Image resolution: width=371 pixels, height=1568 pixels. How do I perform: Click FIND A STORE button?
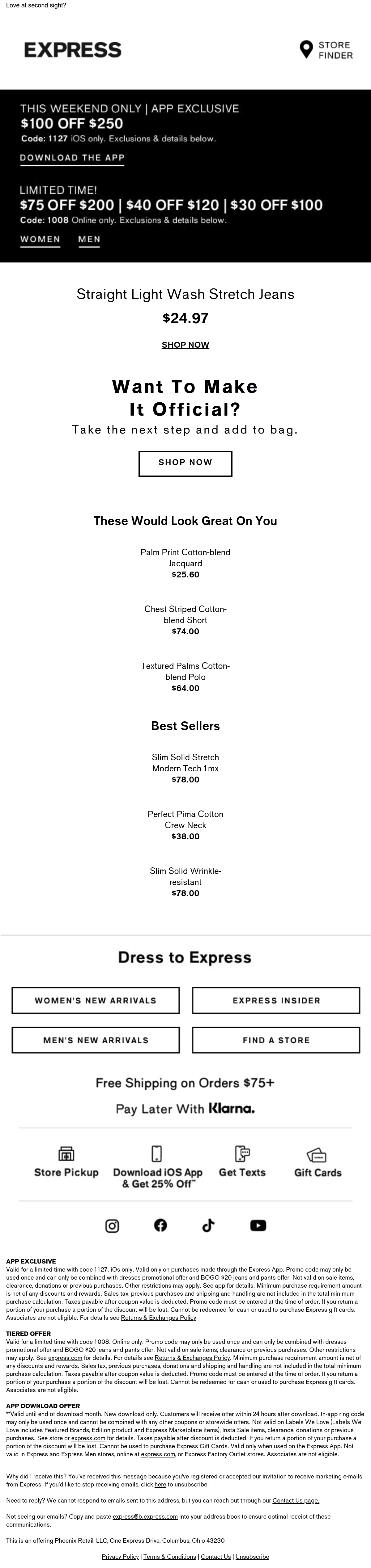(x=276, y=1040)
